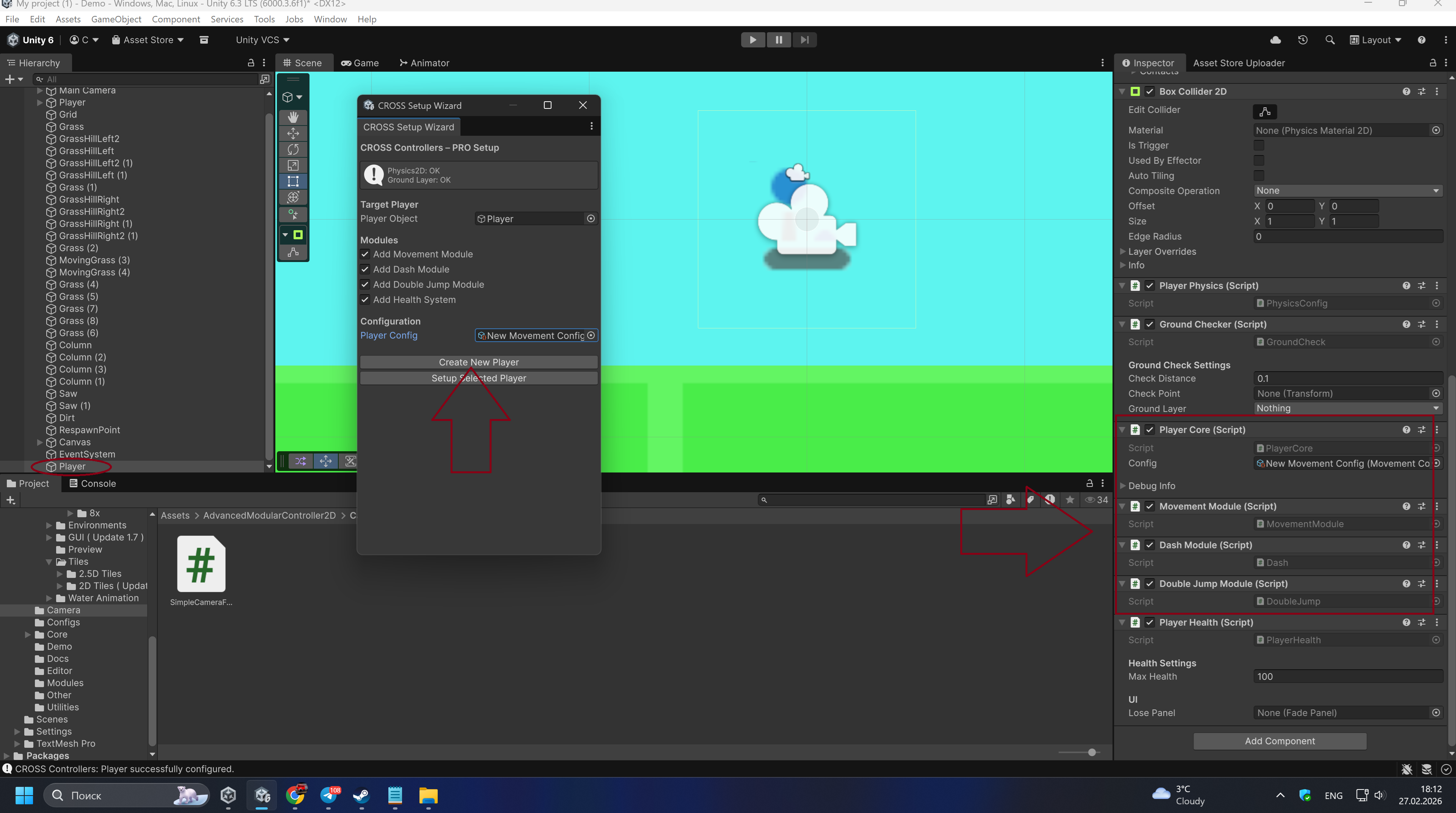1456x813 pixels.
Task: Click Edit Collider button icon
Action: point(1265,111)
